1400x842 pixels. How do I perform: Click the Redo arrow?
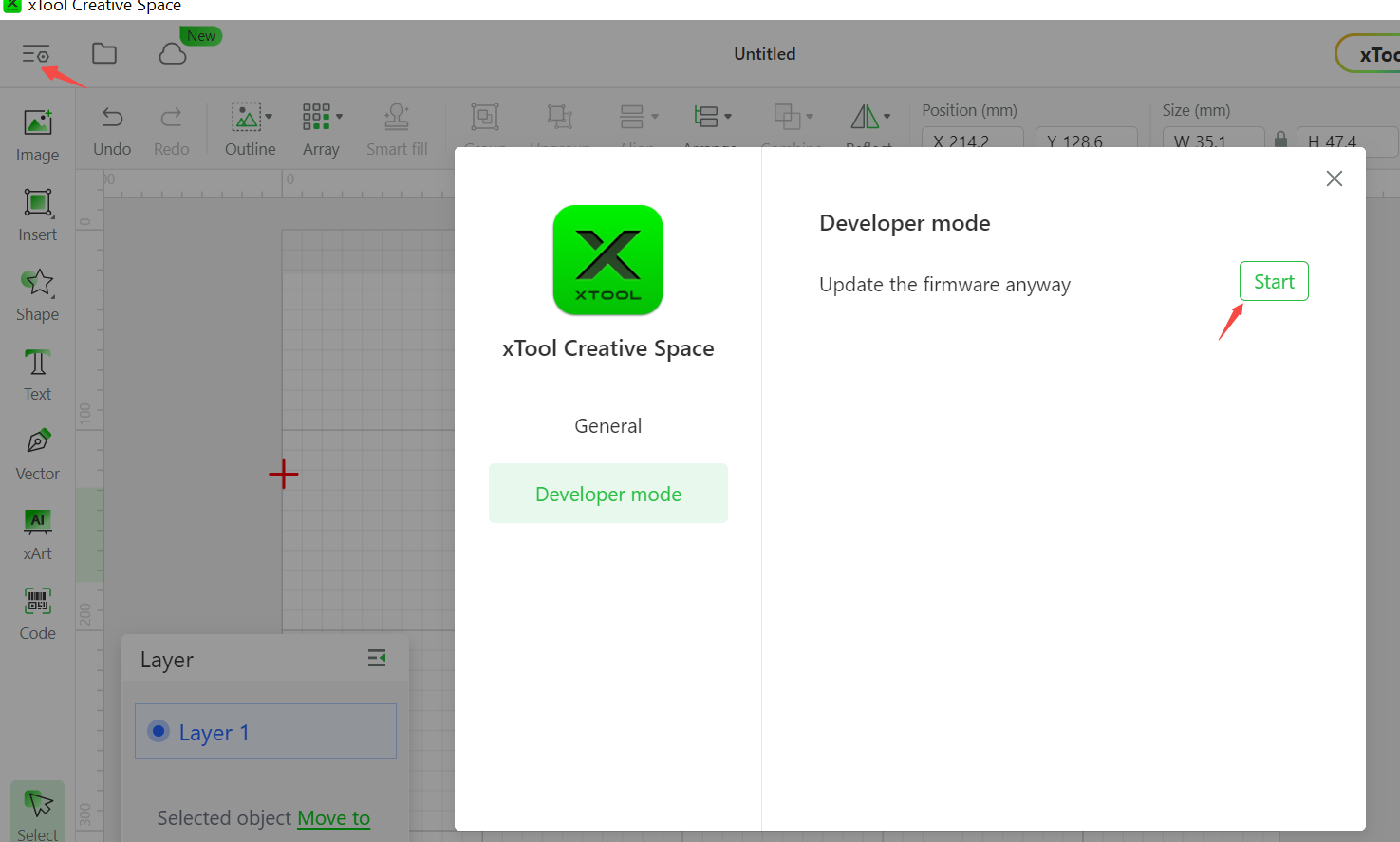(171, 117)
